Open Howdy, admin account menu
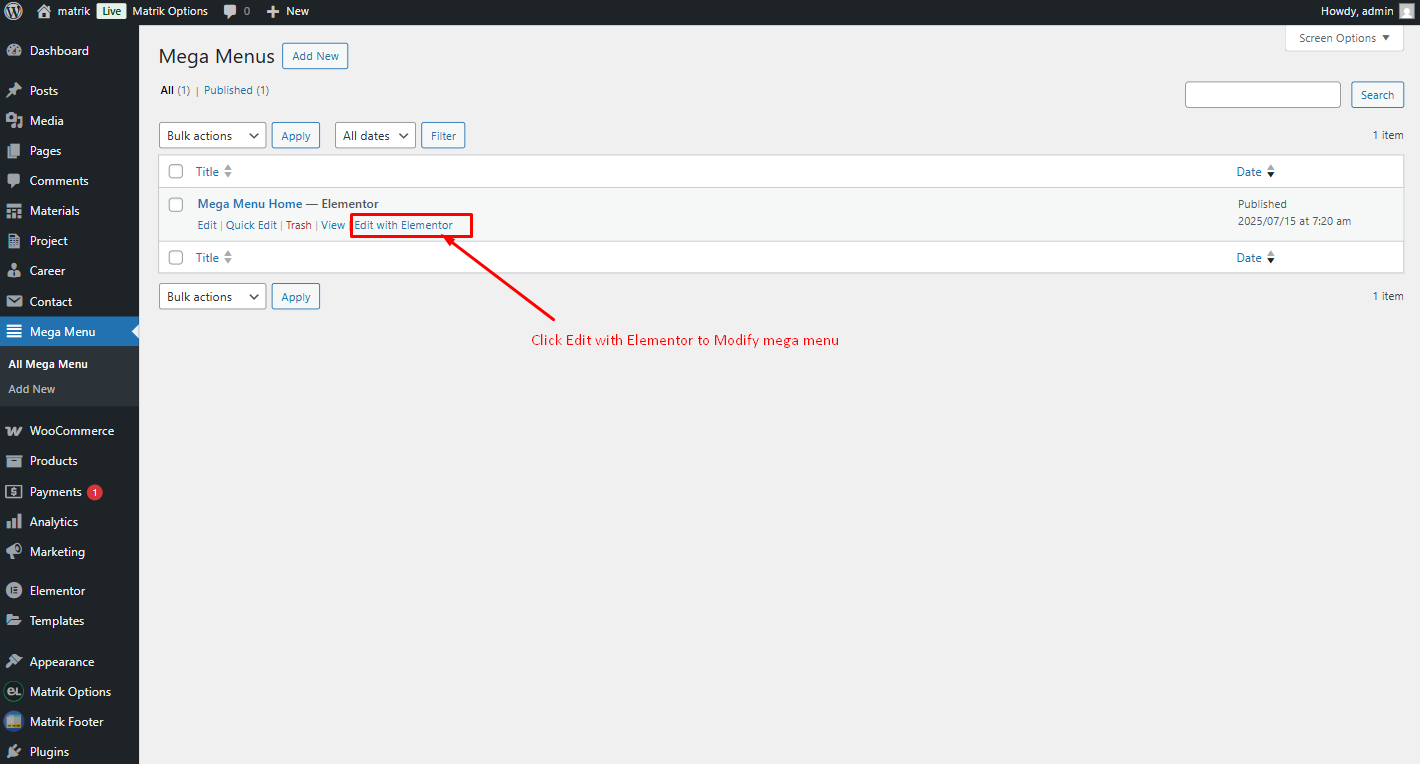 pos(1367,12)
